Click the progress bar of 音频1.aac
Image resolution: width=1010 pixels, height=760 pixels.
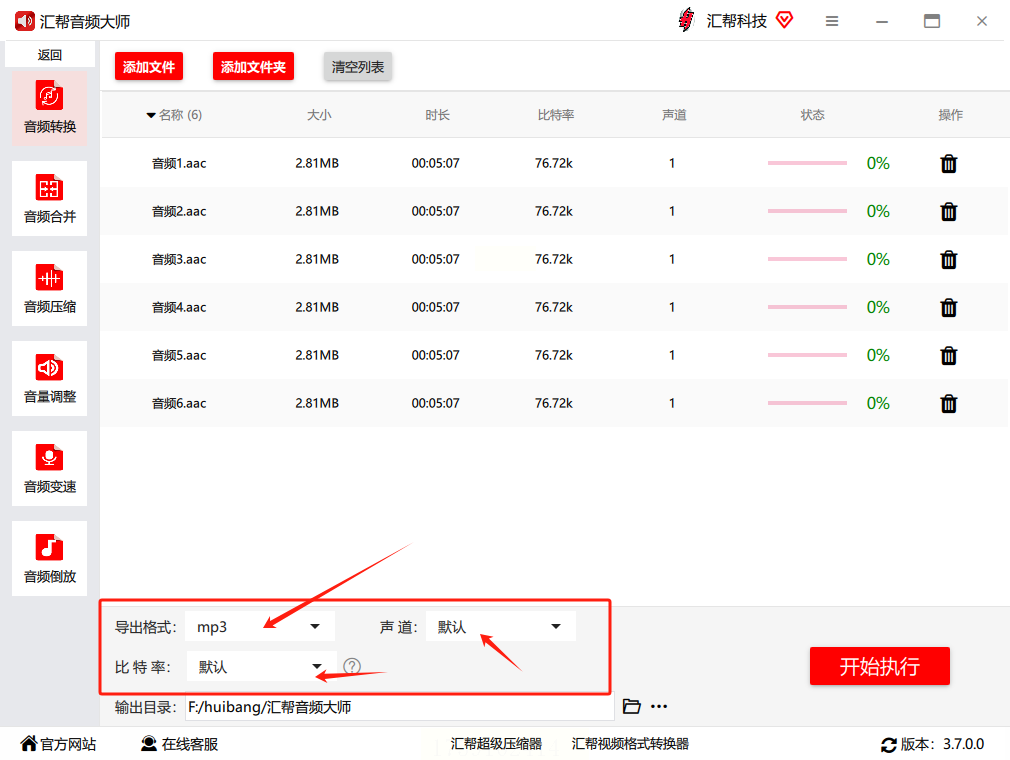[x=807, y=164]
